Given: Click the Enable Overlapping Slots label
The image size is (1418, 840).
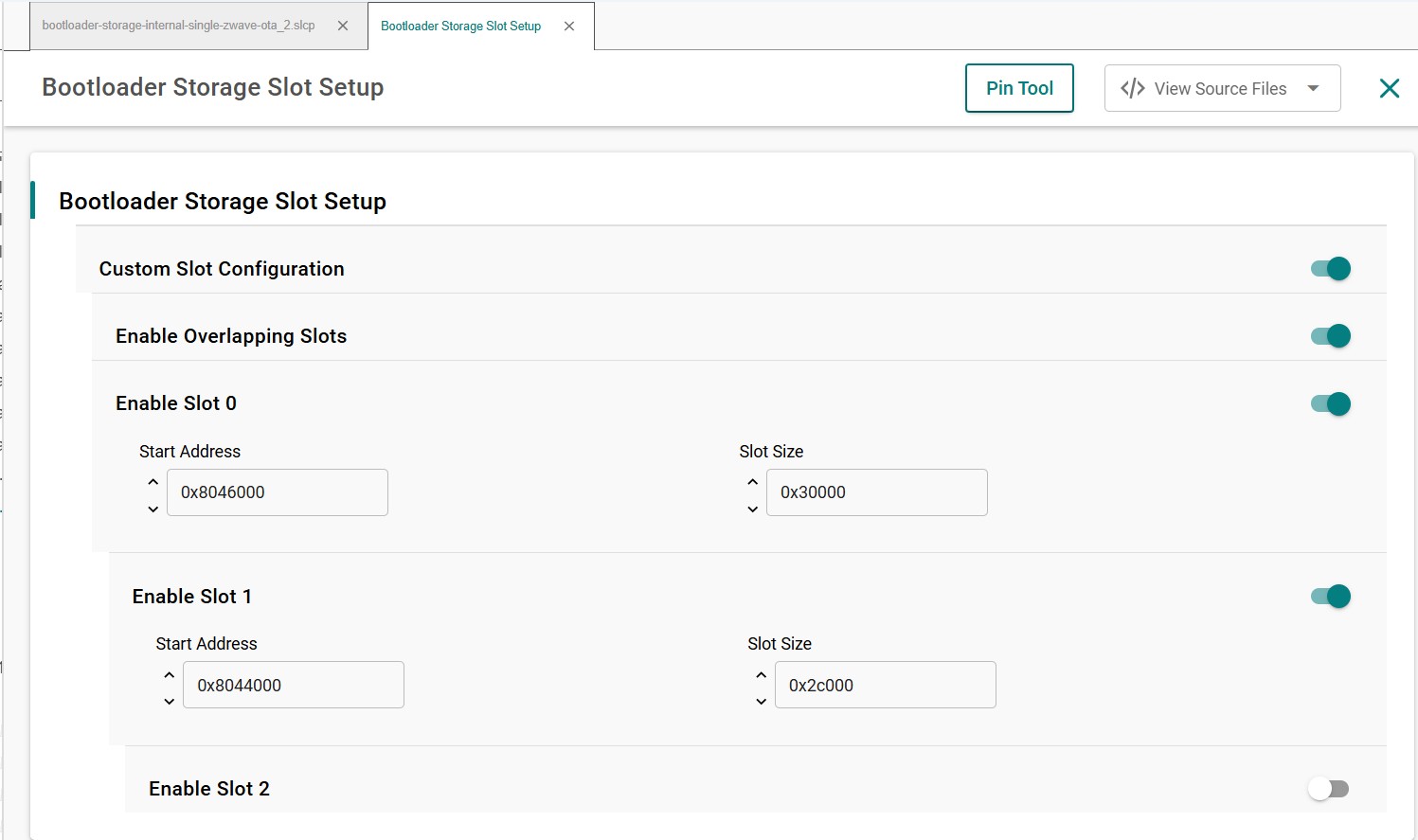Looking at the screenshot, I should tap(231, 336).
